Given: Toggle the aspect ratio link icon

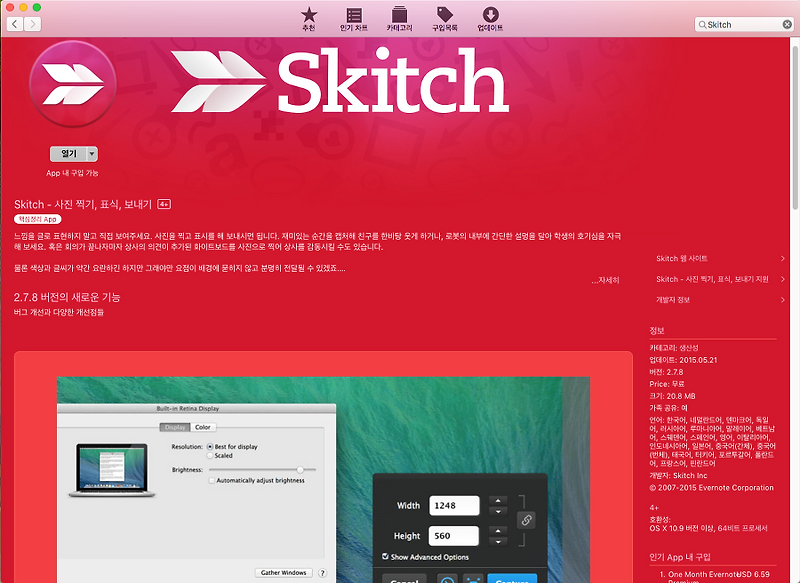Looking at the screenshot, I should [x=526, y=520].
